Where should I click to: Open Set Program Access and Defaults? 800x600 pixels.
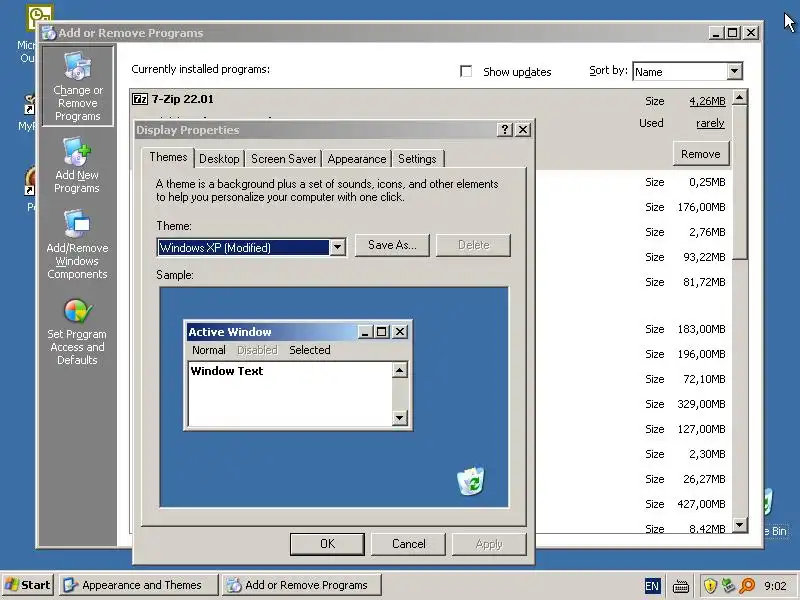coord(78,333)
